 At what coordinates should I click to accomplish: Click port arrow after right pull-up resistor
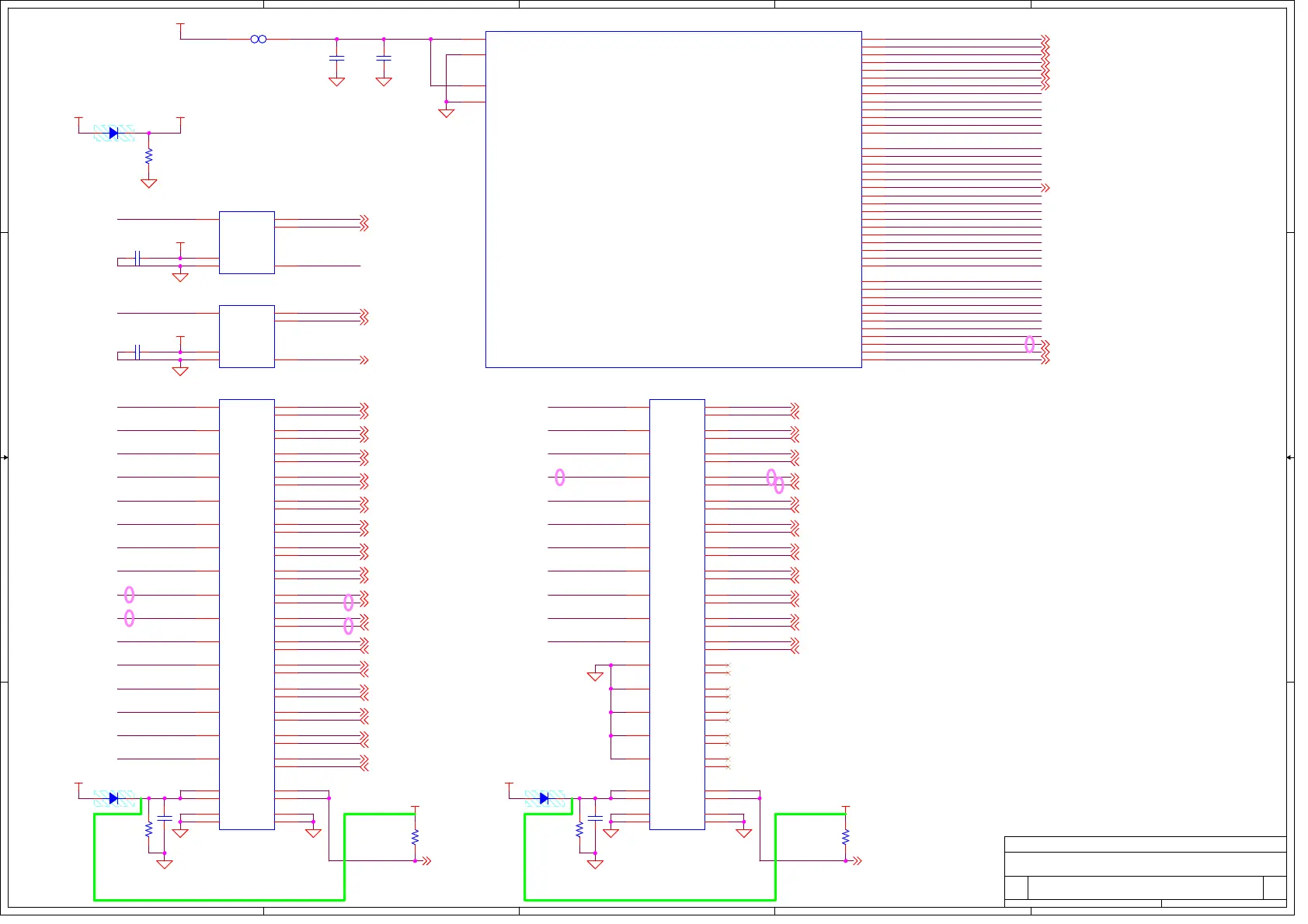(x=857, y=860)
